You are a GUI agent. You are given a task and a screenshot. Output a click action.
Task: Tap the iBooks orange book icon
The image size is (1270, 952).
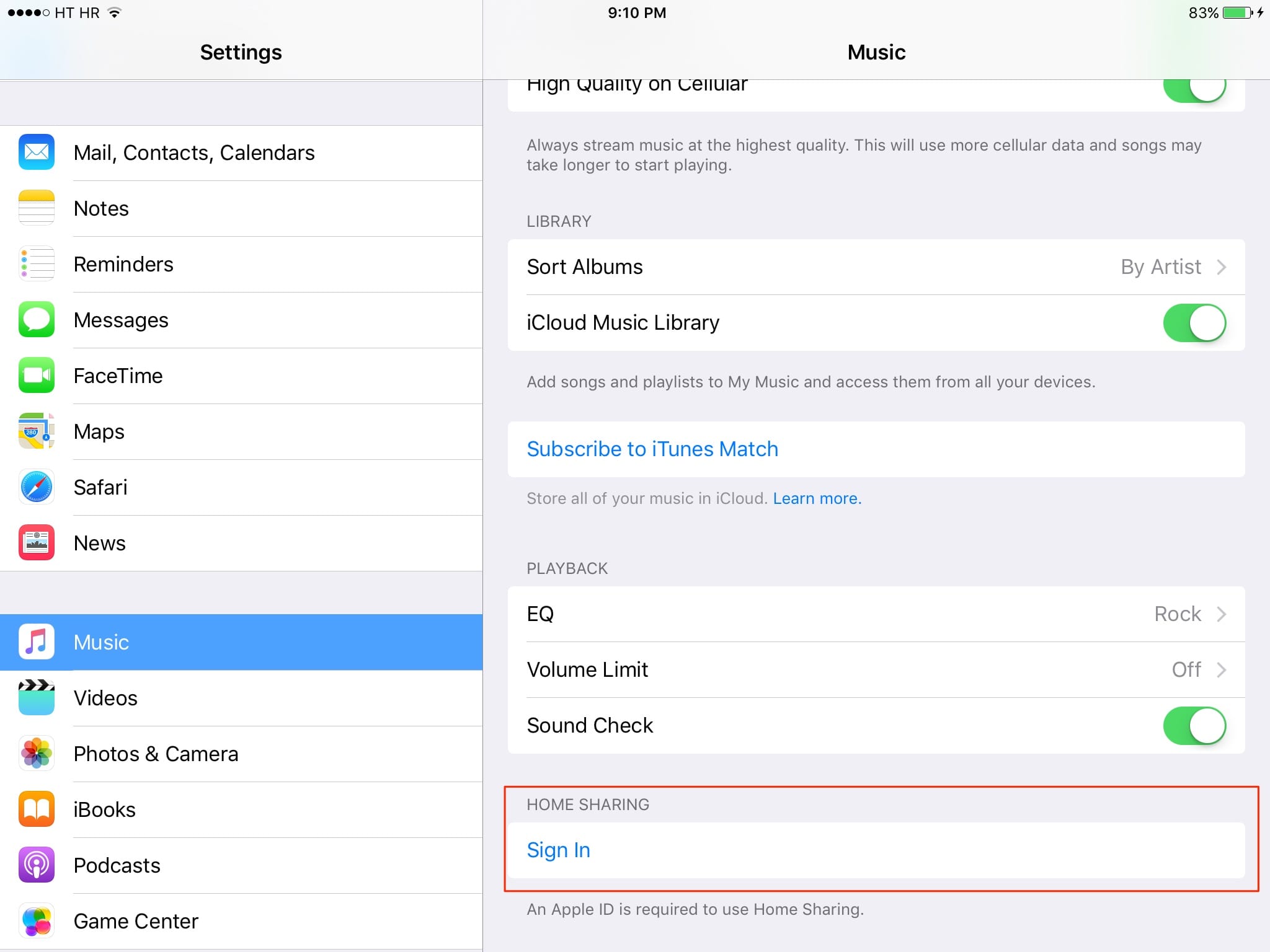pyautogui.click(x=37, y=809)
